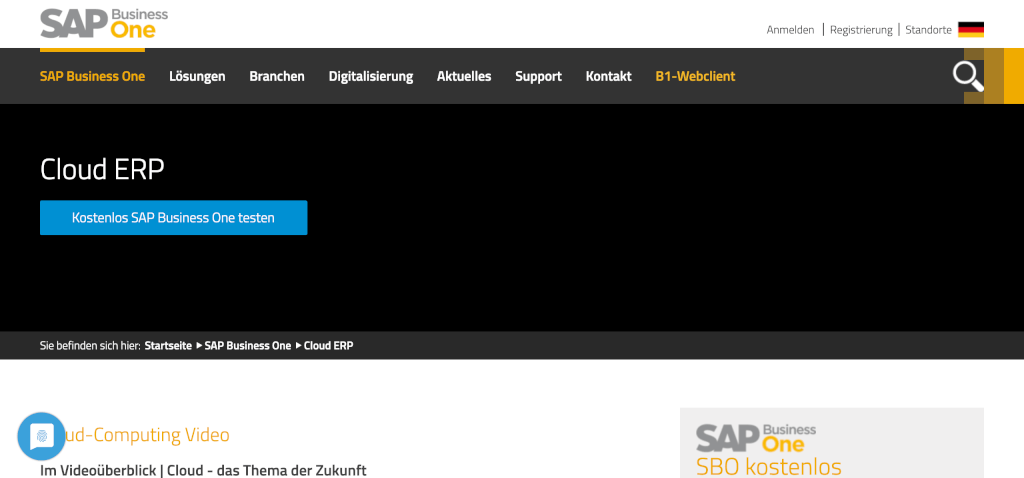The height and width of the screenshot is (478, 1024).
Task: Click the sidebar SAP Business One logo
Action: point(756,438)
